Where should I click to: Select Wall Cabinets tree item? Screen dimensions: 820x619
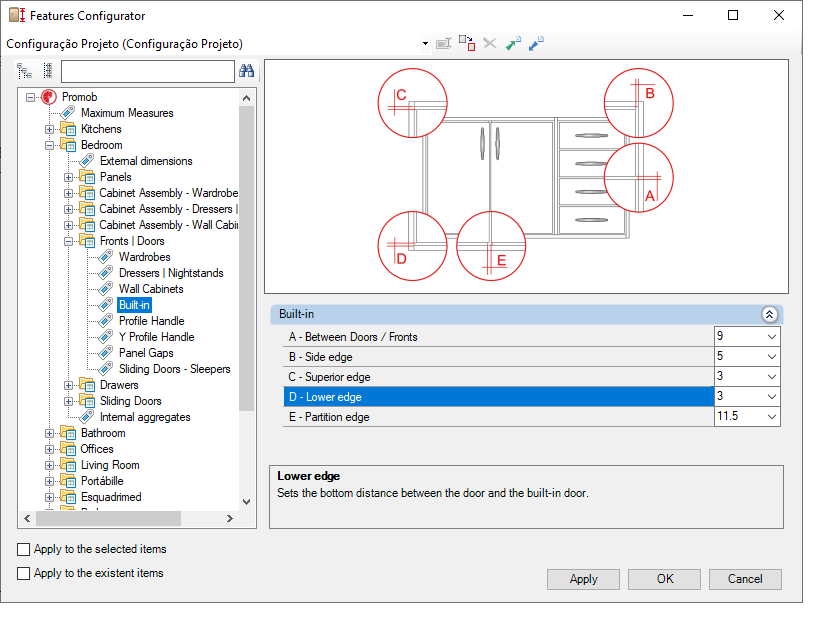(151, 289)
